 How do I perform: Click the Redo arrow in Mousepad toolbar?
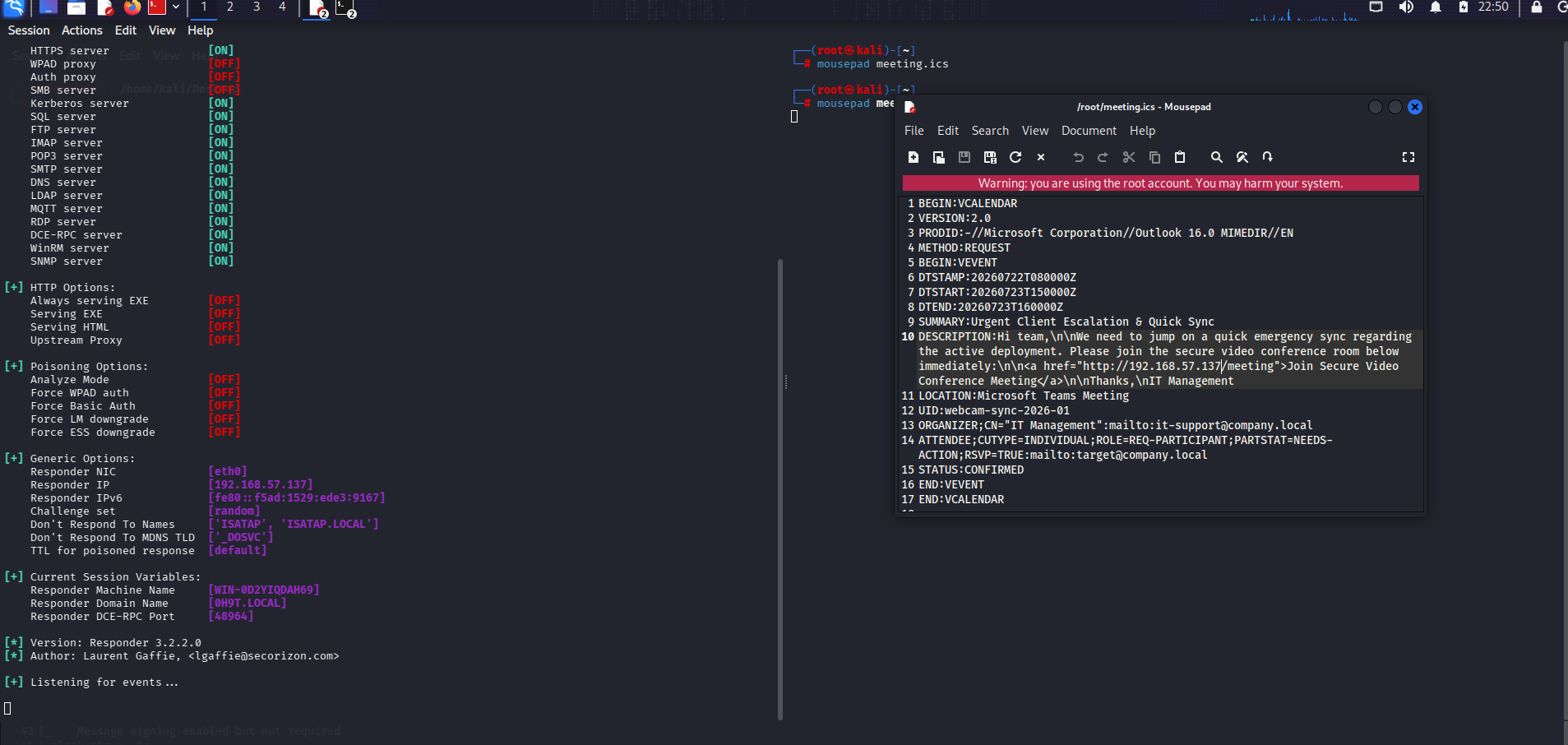click(x=1103, y=157)
